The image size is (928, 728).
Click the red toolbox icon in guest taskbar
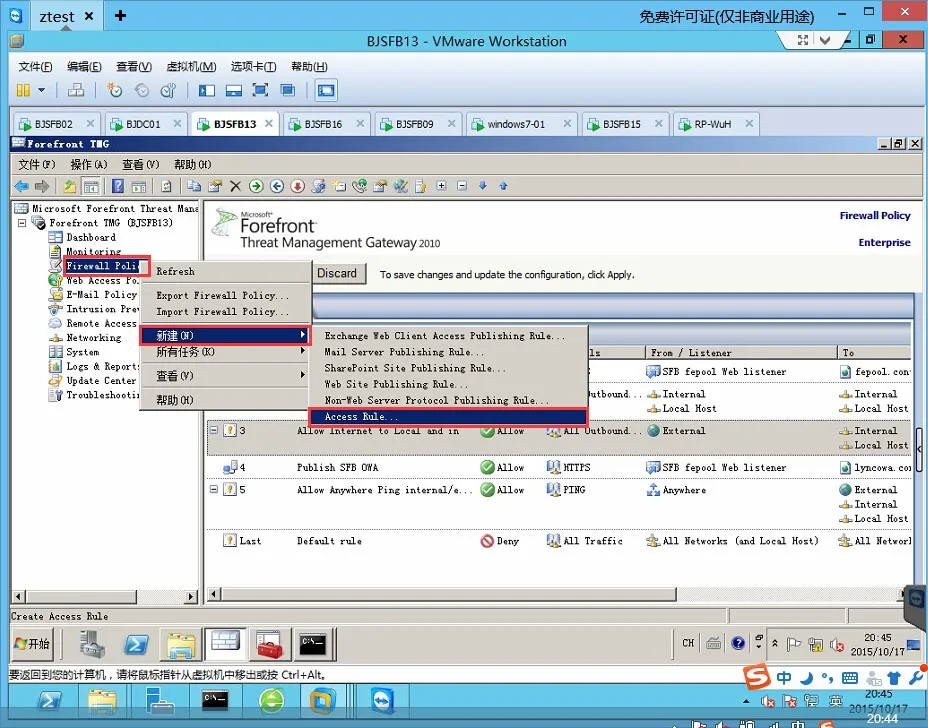[269, 644]
